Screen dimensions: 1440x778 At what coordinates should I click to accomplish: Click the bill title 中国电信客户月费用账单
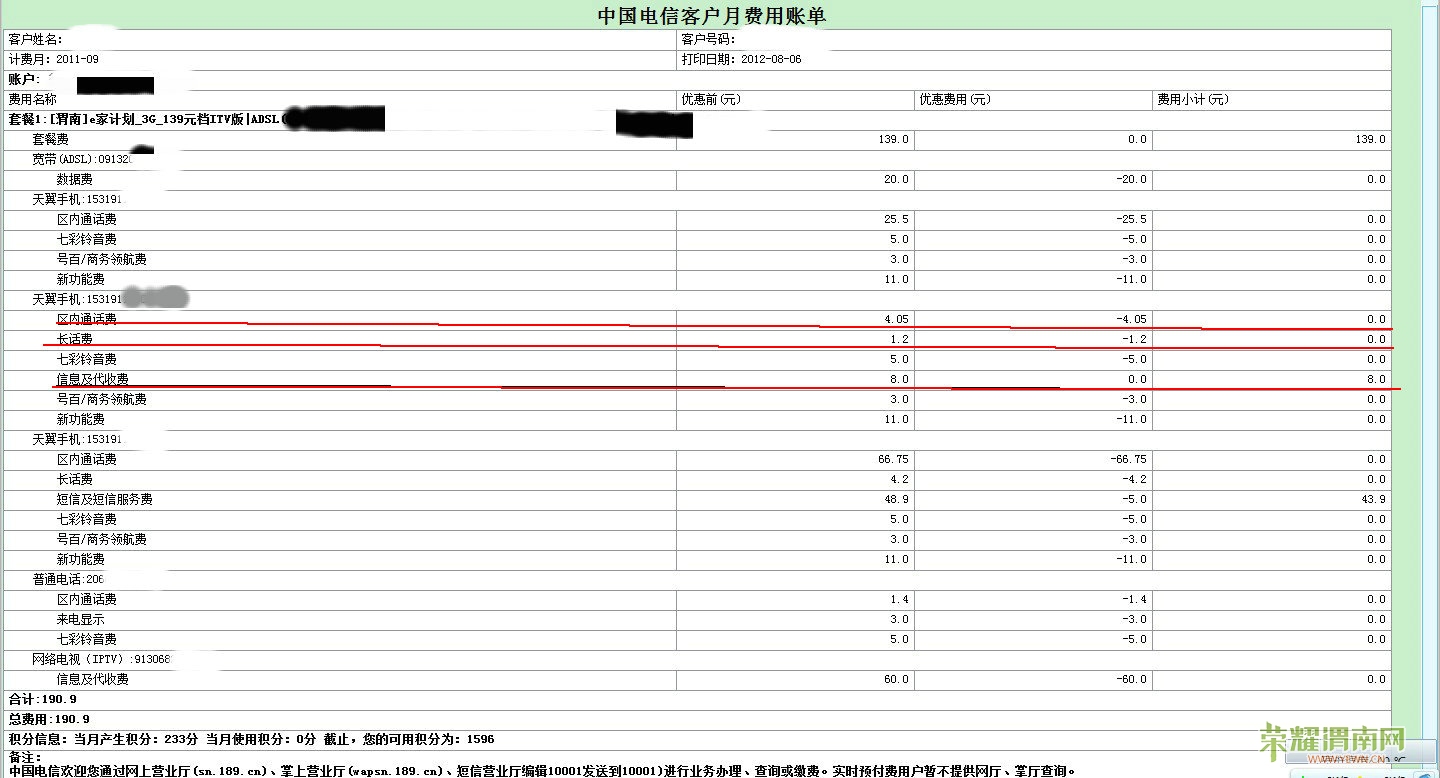point(711,16)
